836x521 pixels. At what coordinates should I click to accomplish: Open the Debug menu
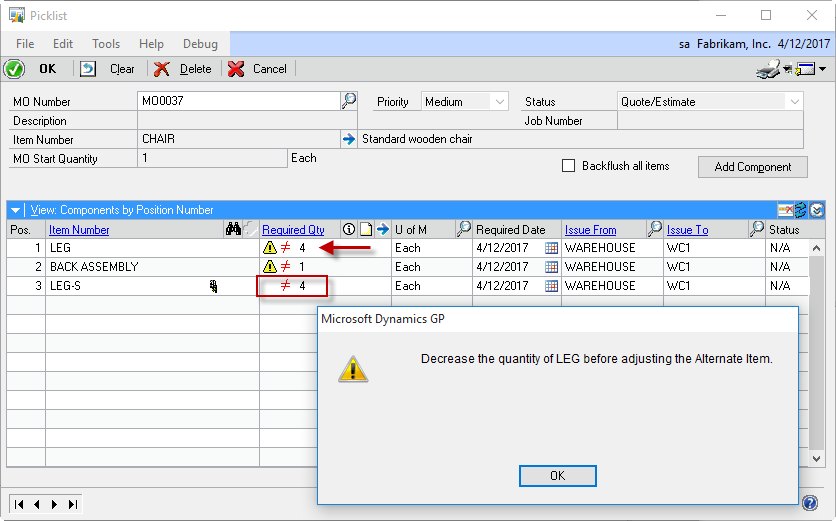pyautogui.click(x=200, y=44)
